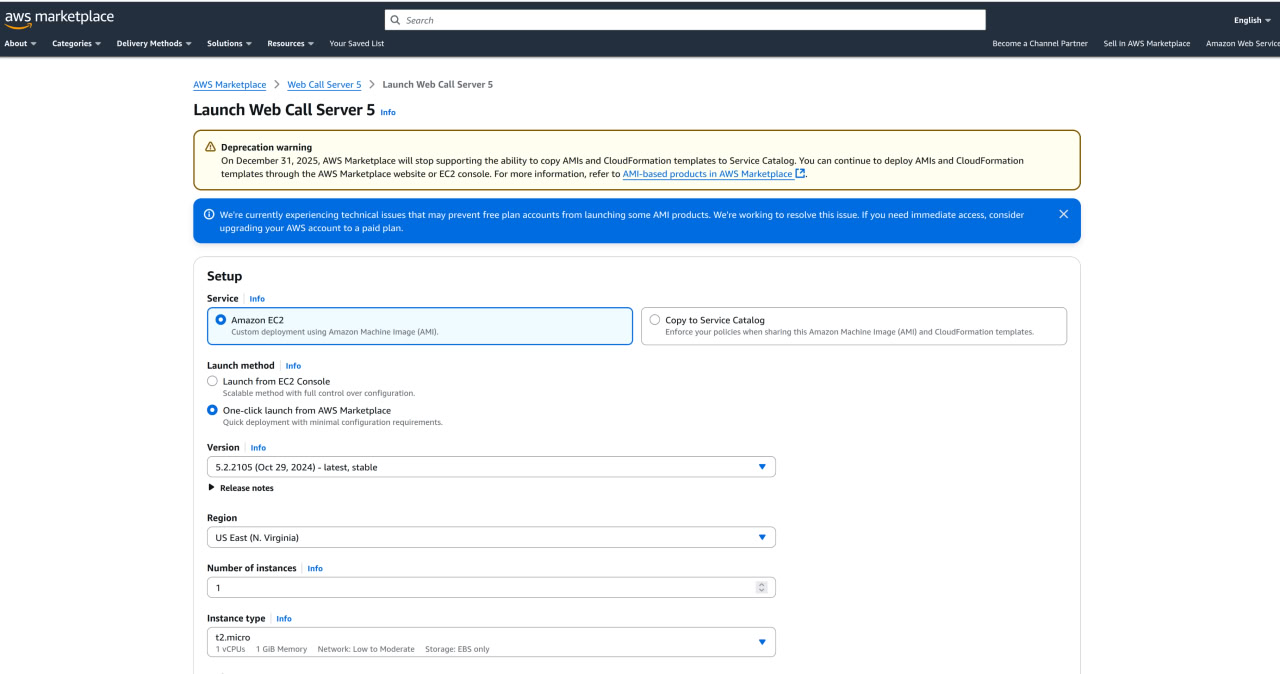
Task: Click the Setup section heading
Action: point(224,276)
